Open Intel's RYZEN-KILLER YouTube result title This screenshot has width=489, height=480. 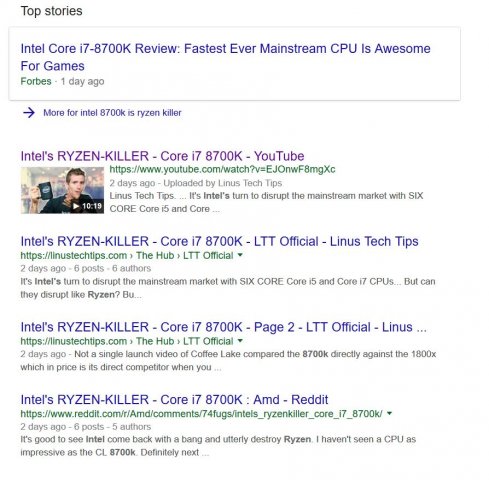click(162, 156)
